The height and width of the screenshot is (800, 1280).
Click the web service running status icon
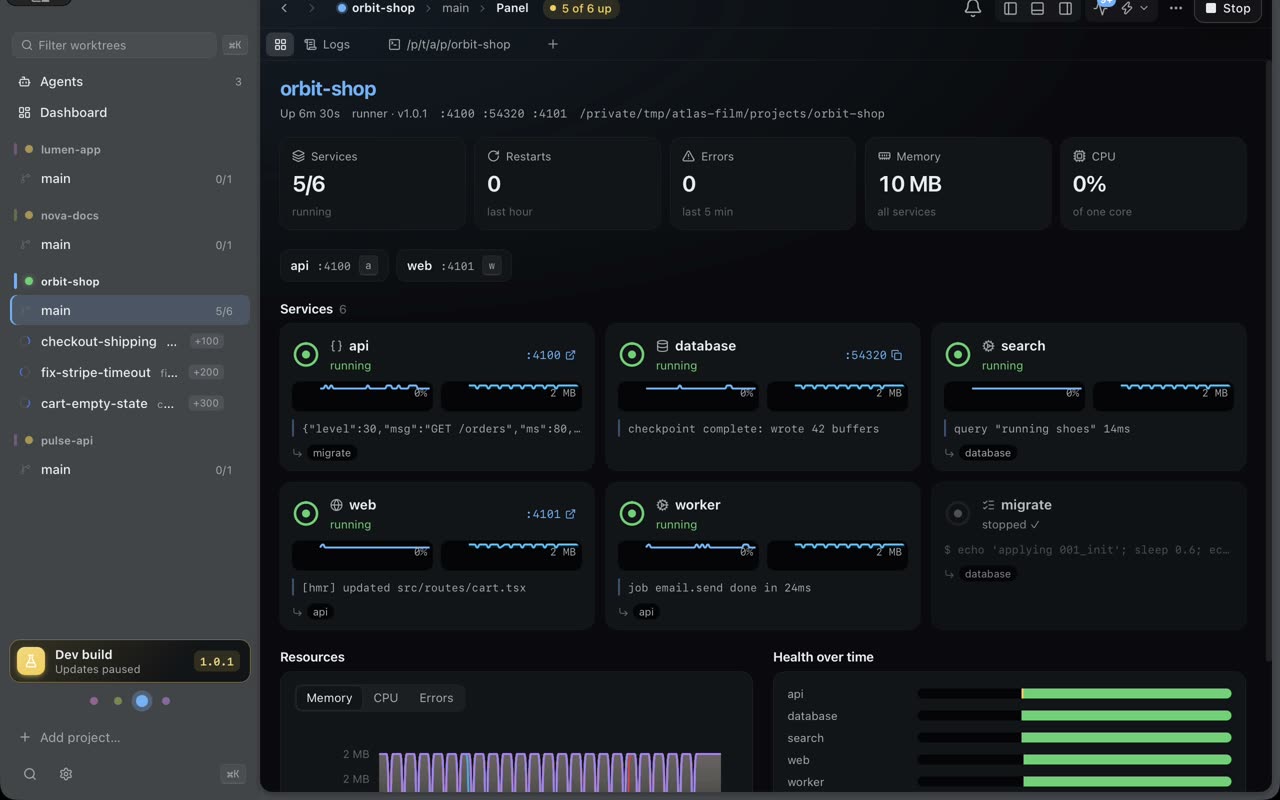coord(306,513)
